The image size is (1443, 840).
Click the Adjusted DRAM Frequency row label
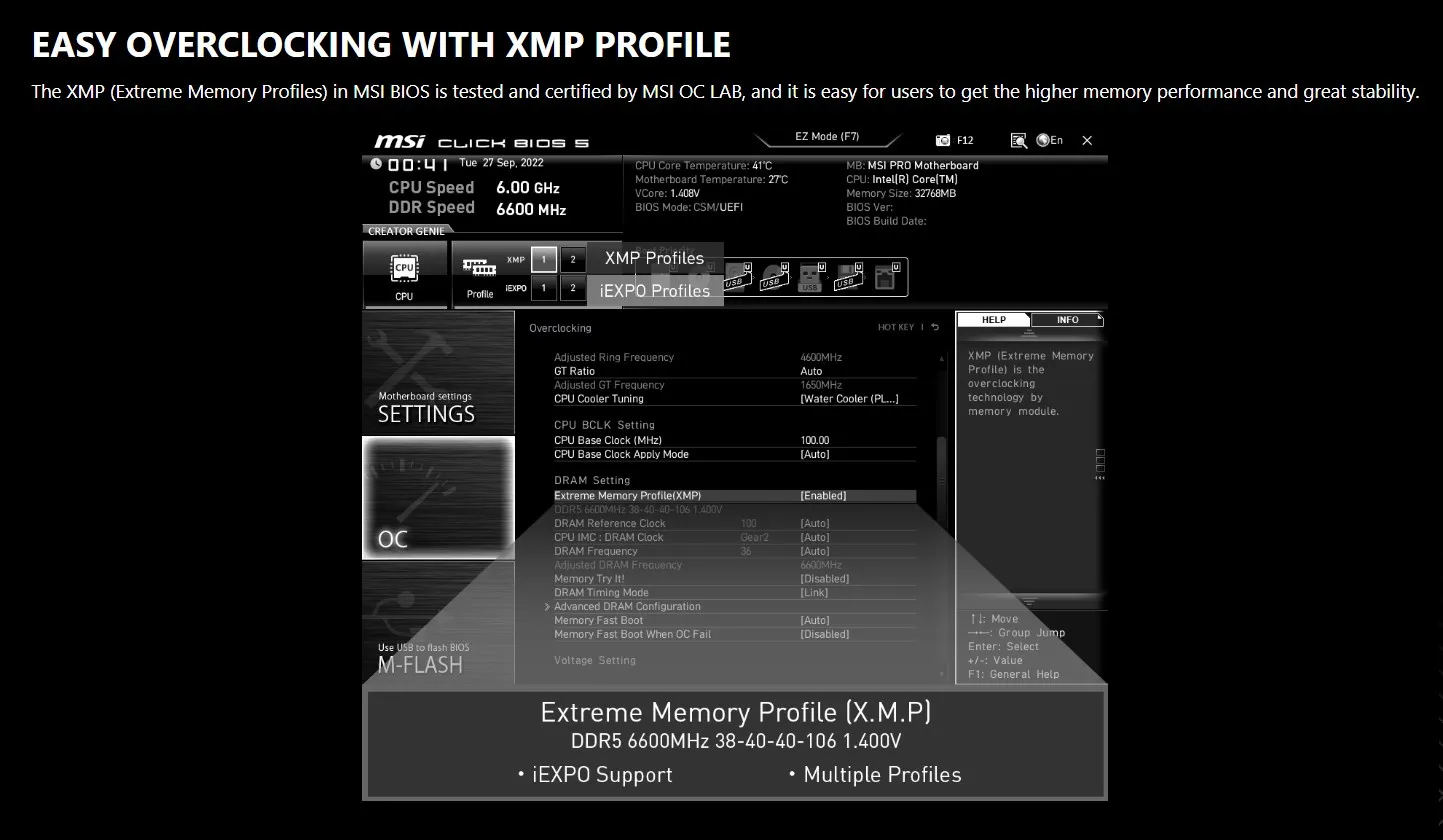(x=618, y=565)
